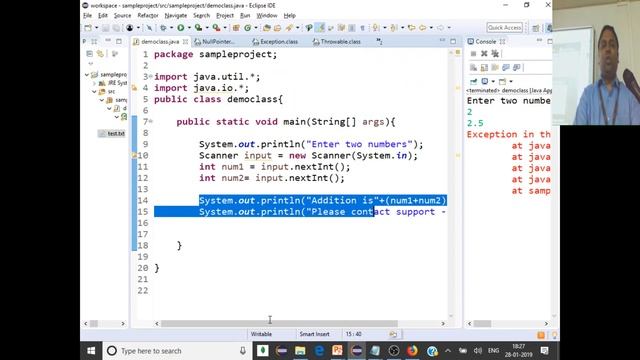Viewport: 640px width, 360px height.
Task: Toggle Word Wrap in Console toolbar
Action: tap(495, 67)
